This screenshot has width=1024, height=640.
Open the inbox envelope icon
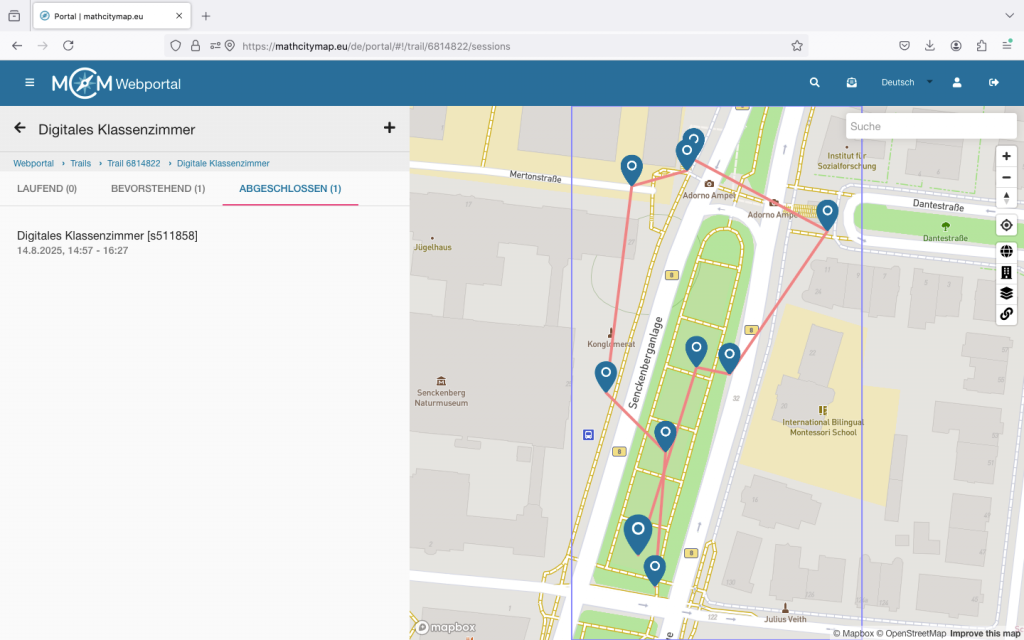[x=851, y=83]
